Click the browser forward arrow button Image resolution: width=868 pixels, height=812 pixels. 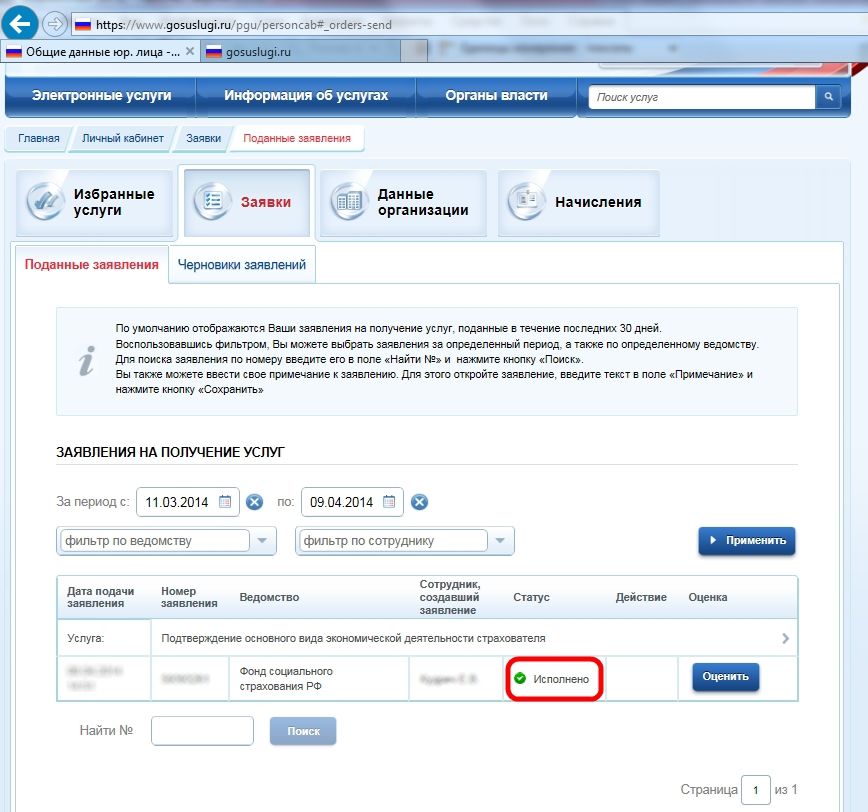point(53,24)
